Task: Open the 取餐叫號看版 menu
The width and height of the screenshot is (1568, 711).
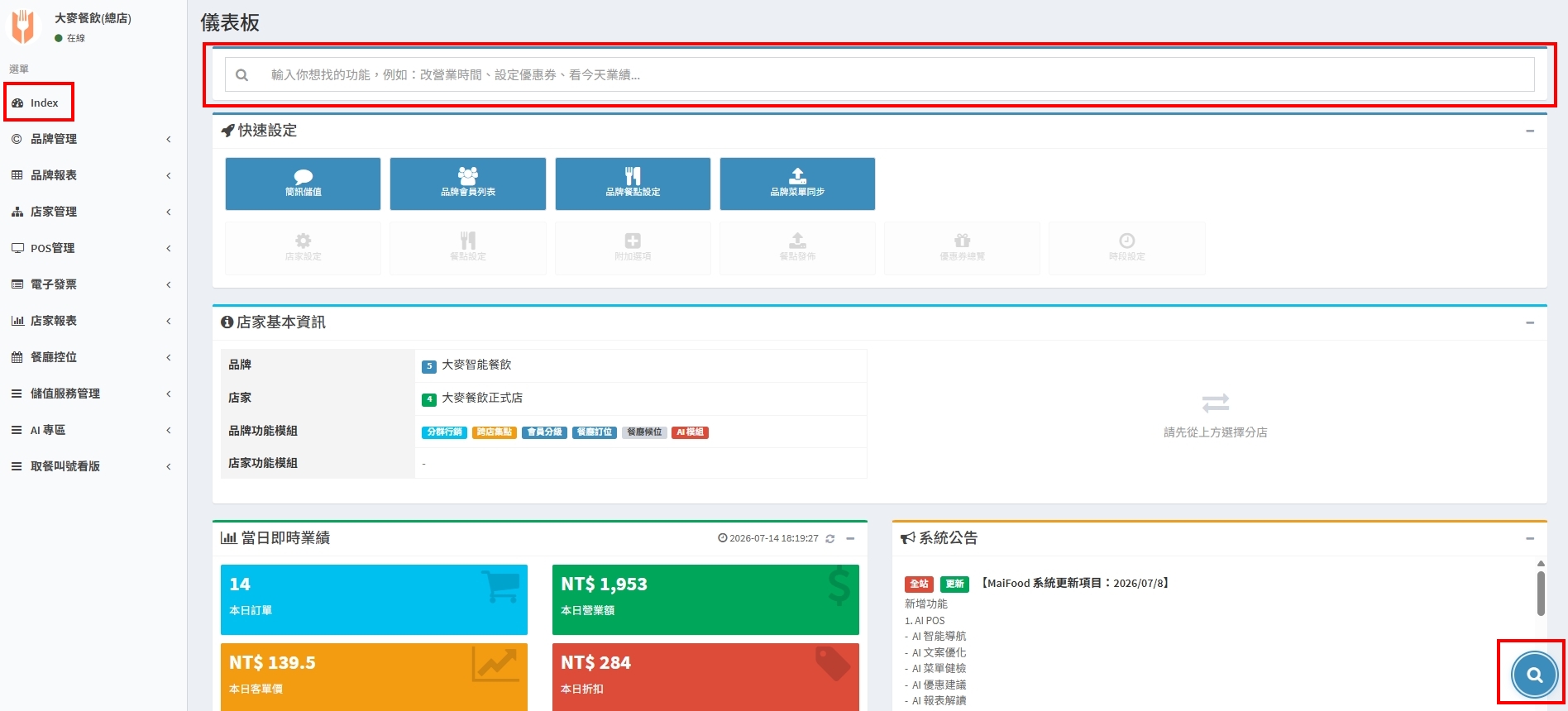Action: [x=93, y=466]
